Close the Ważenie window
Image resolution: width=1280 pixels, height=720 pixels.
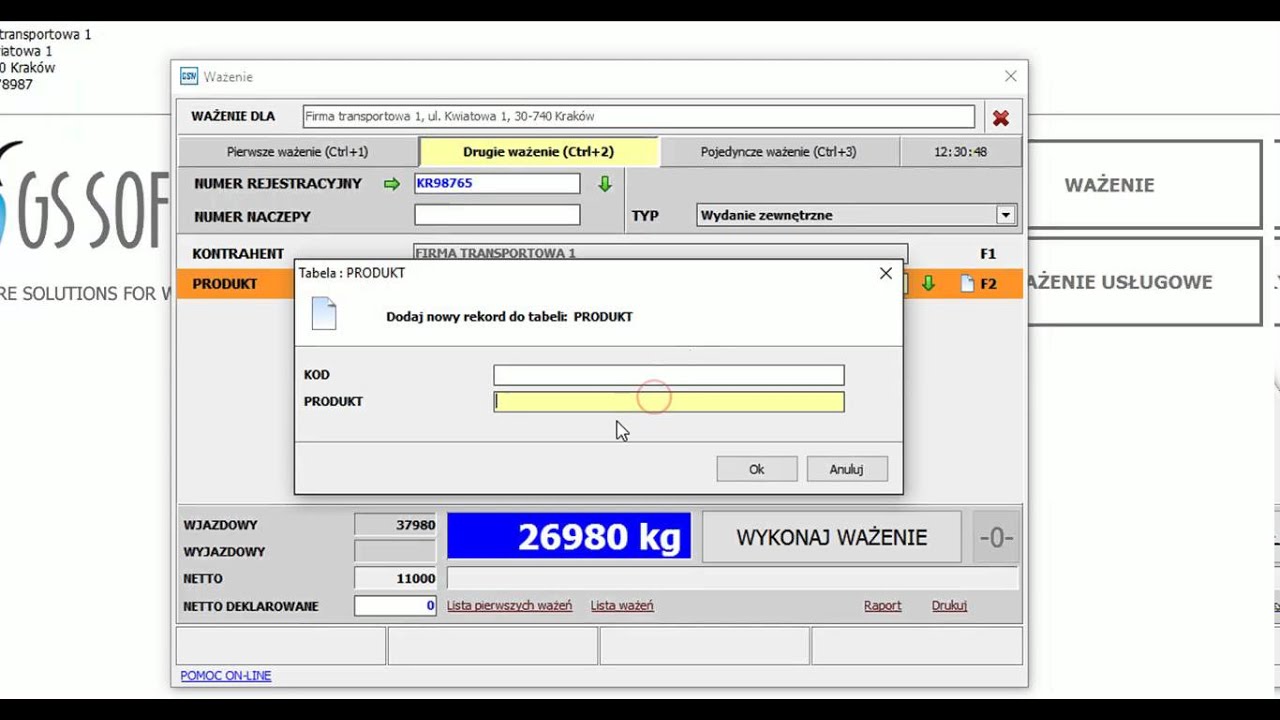tap(1010, 76)
